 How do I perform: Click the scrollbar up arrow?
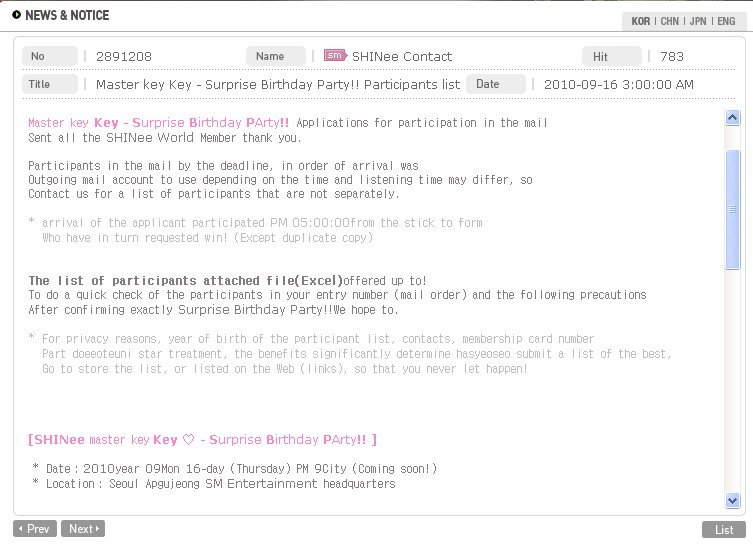tap(732, 118)
